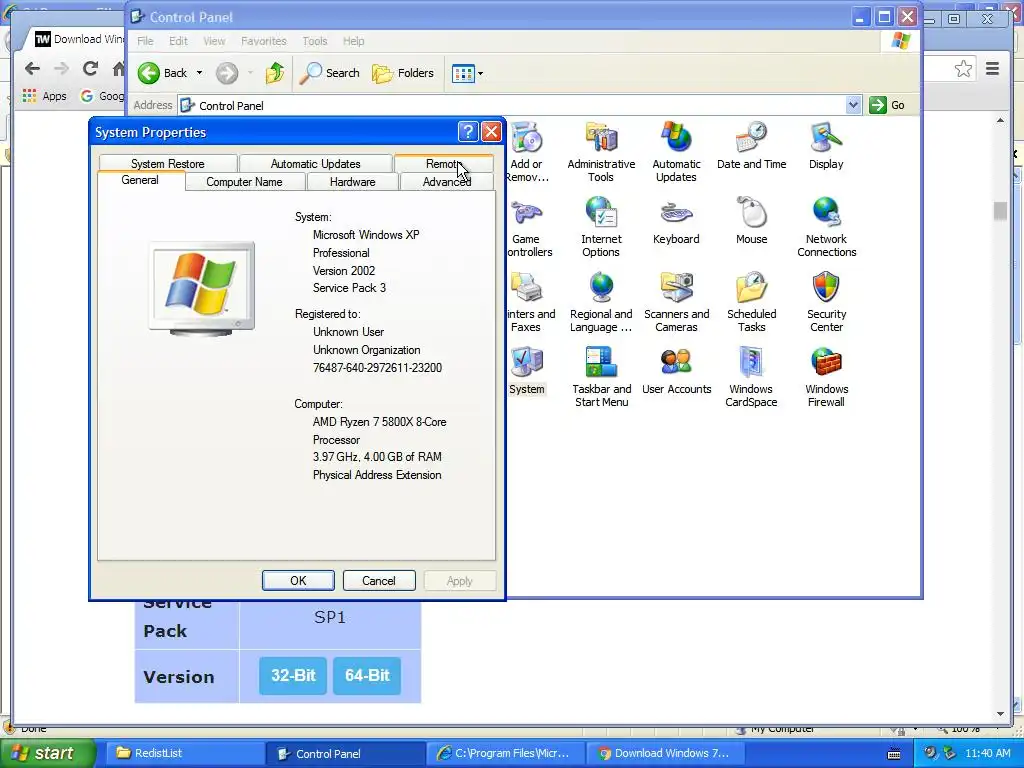Screen dimensions: 1024x768
Task: Open Security Center icon
Action: pos(826,302)
